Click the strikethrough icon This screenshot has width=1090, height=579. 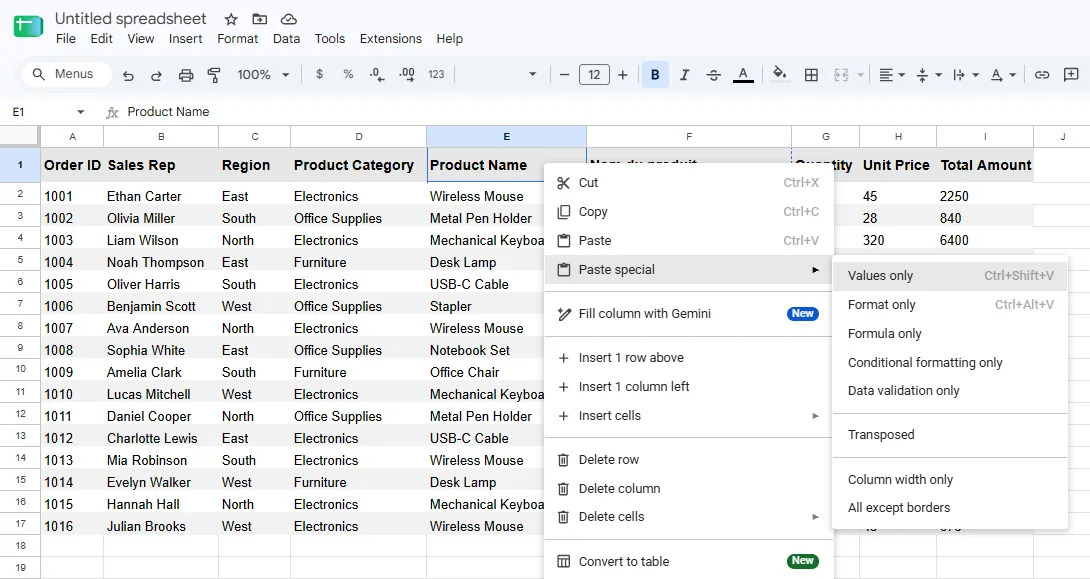point(713,75)
